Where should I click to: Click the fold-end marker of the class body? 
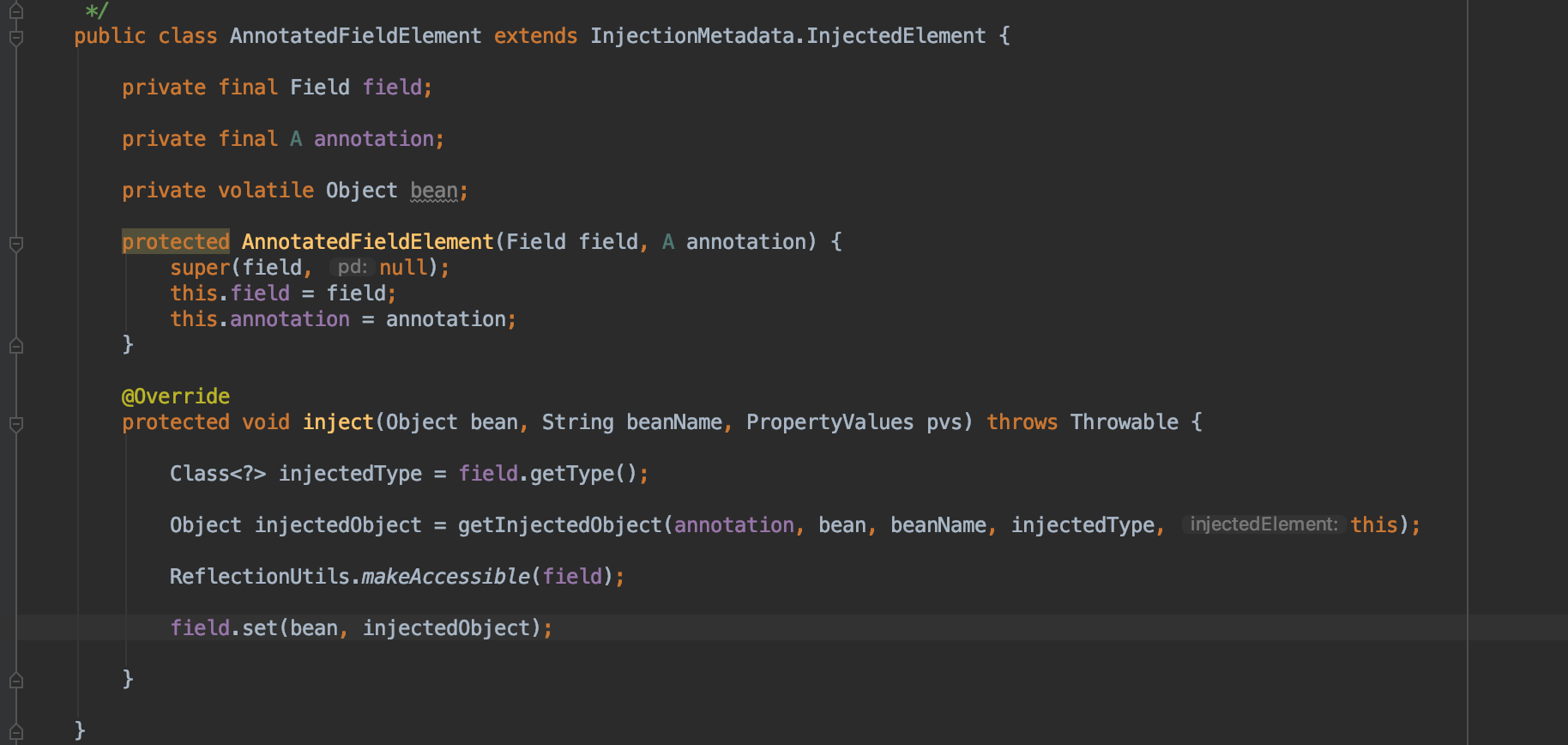pyautogui.click(x=16, y=732)
